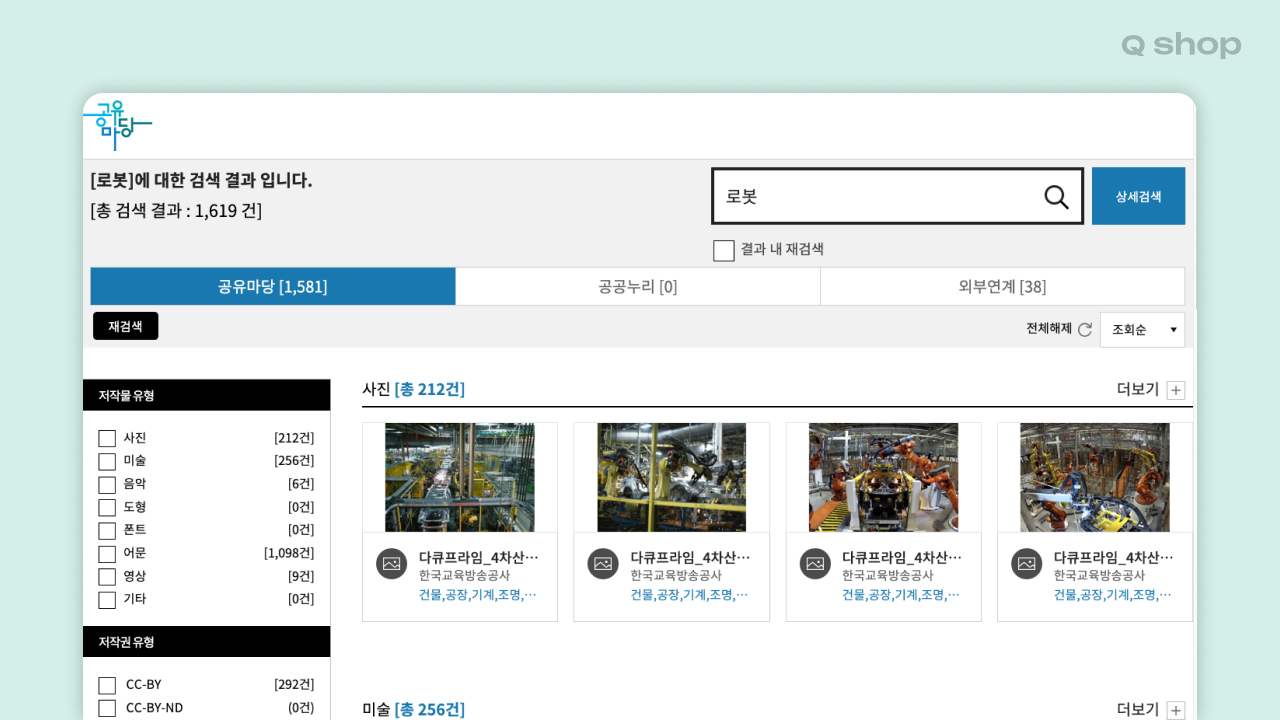Screen dimensions: 1280x720
Task: Click image type icon on fourth photo card
Action: (x=1027, y=563)
